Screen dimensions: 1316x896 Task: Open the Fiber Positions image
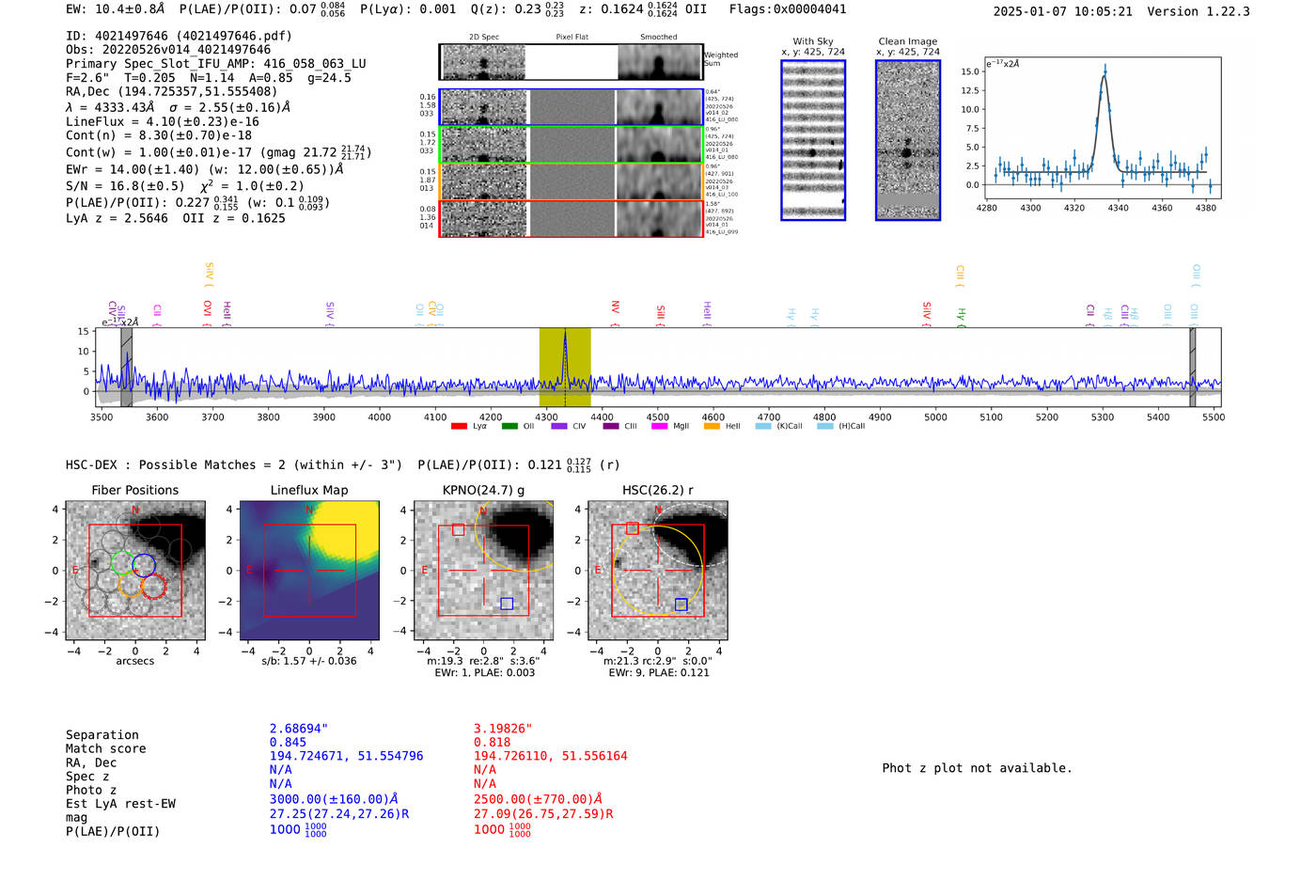(134, 571)
